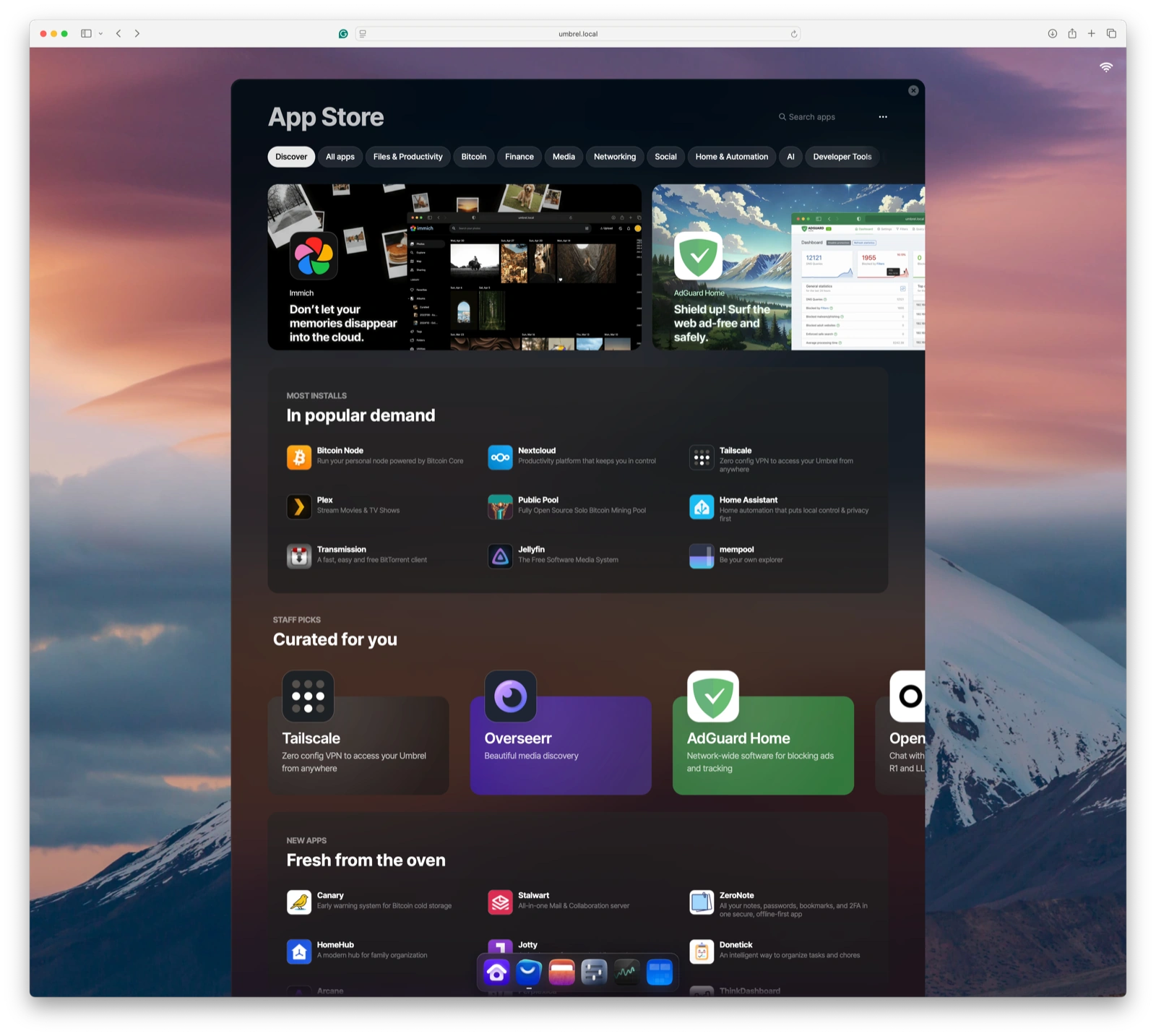Go to the Networking category

[615, 157]
